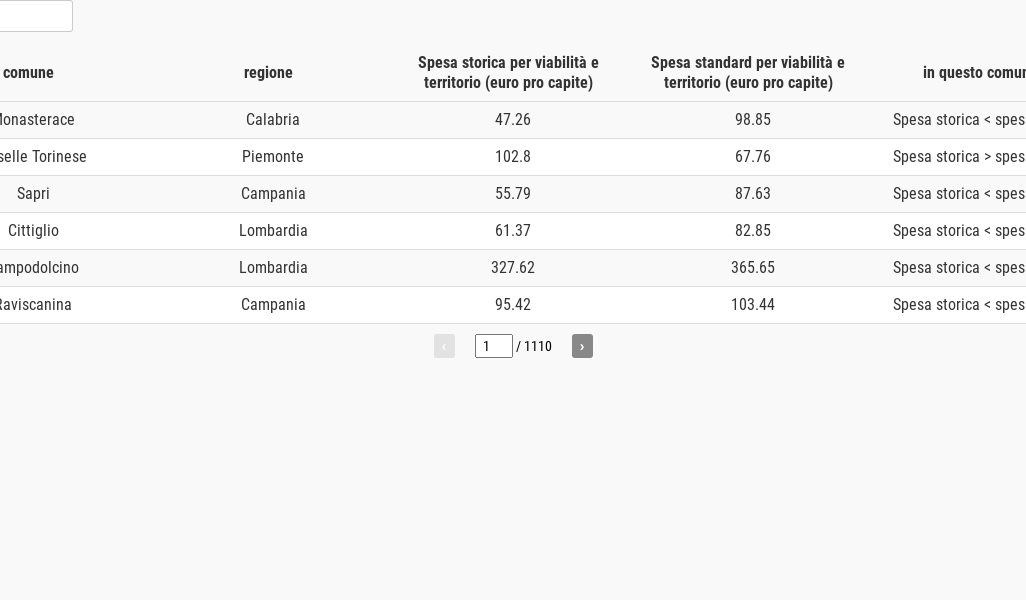Click the 327.62 spesa storica value
Screen dimensions: 1026x600
click(x=513, y=268)
